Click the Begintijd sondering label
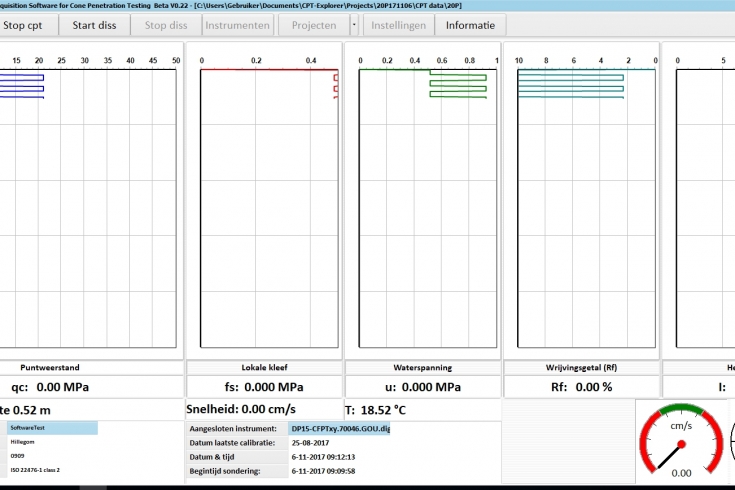This screenshot has width=735, height=490. (x=225, y=471)
